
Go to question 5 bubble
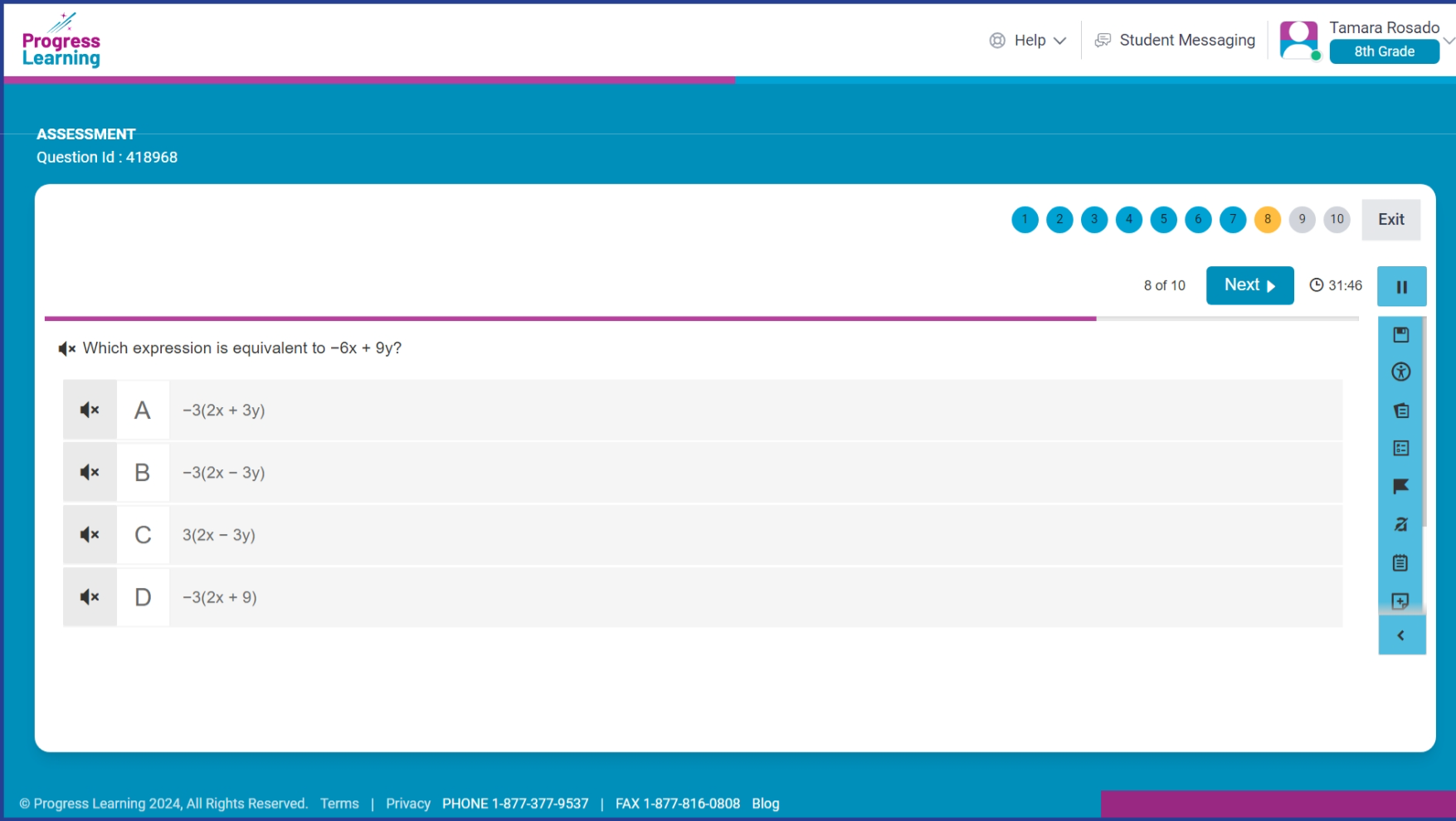(1163, 220)
